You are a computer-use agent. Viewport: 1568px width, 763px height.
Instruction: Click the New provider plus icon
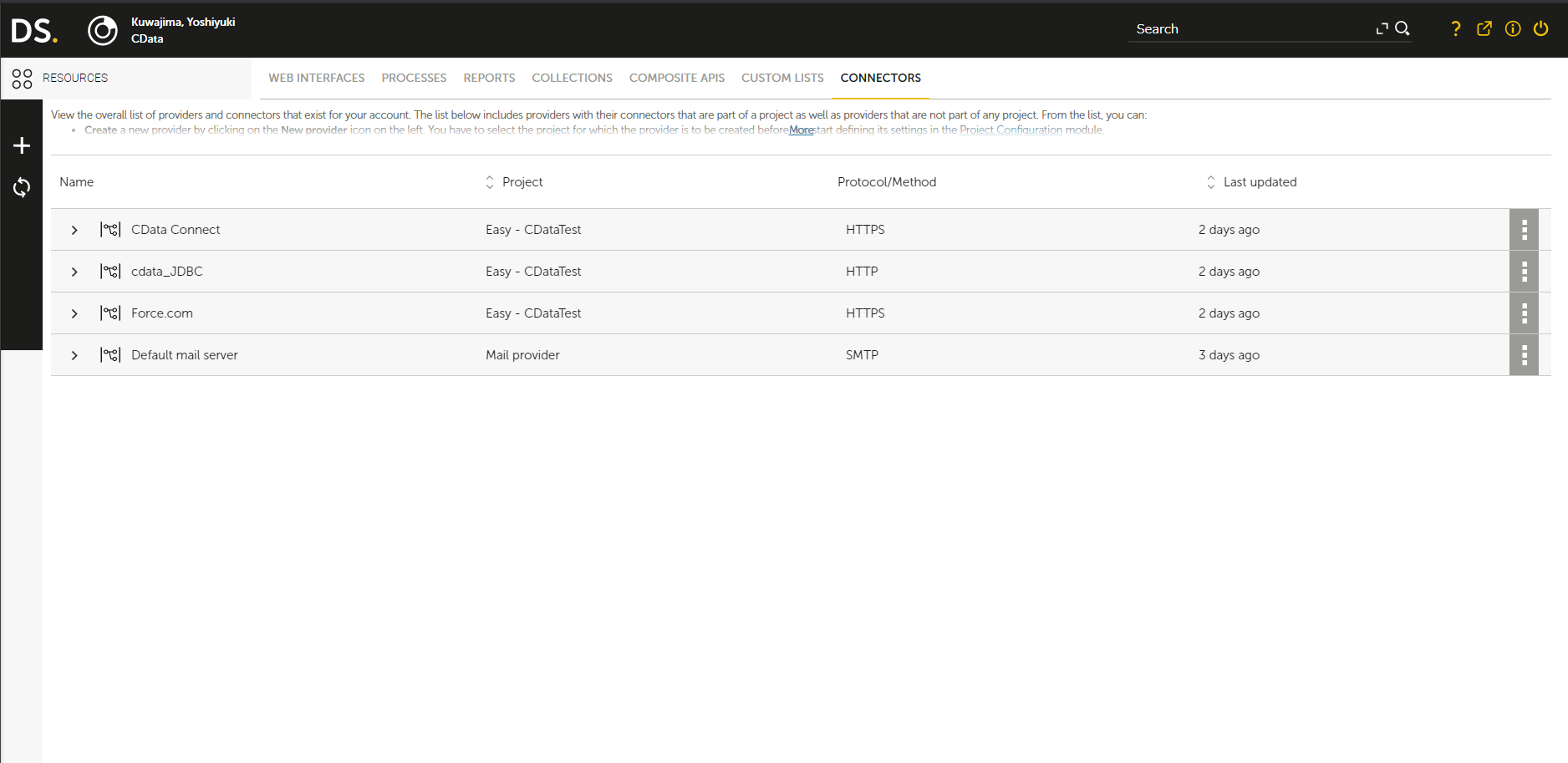[x=22, y=146]
